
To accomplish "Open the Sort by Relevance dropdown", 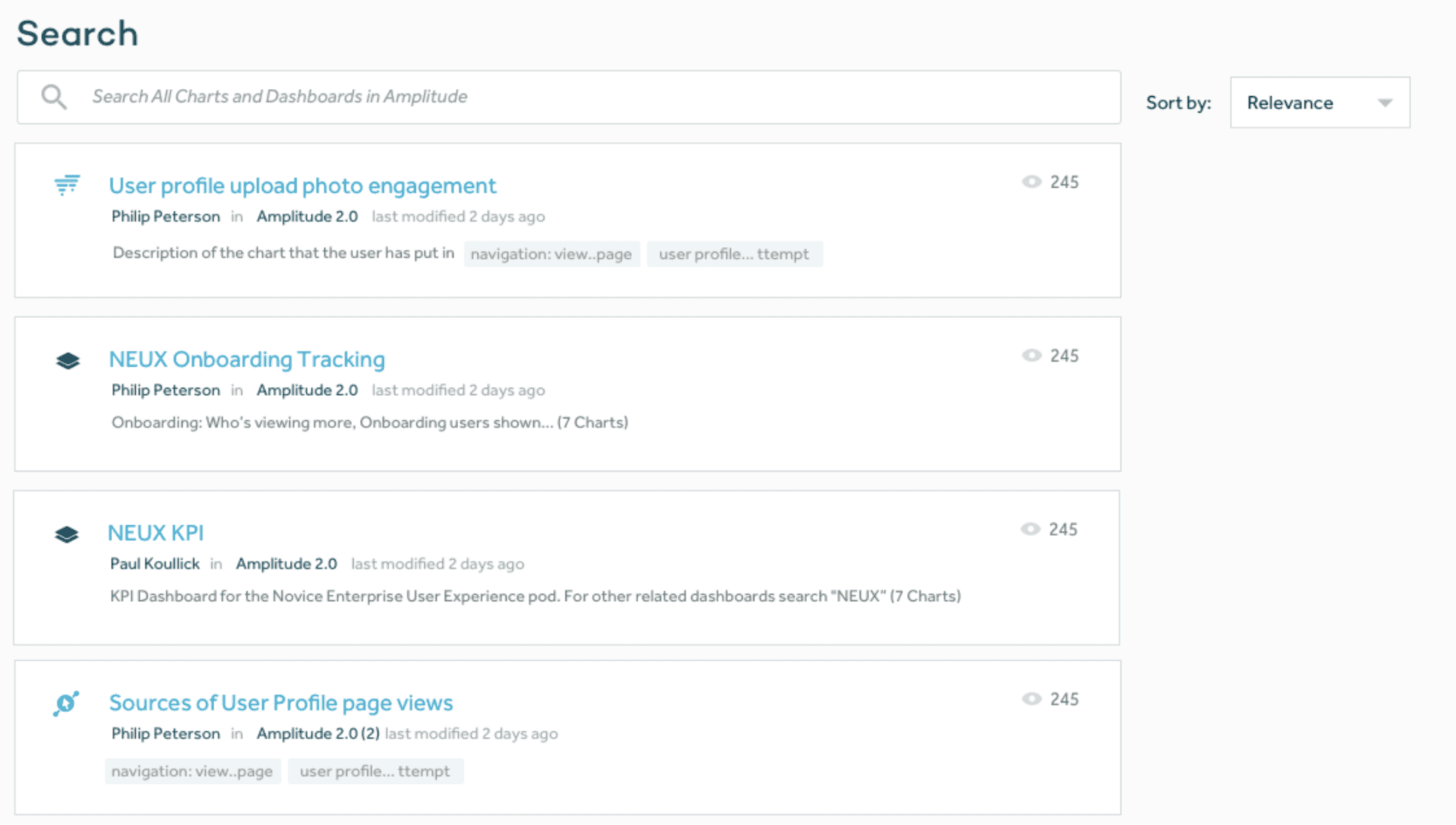I will coord(1319,102).
